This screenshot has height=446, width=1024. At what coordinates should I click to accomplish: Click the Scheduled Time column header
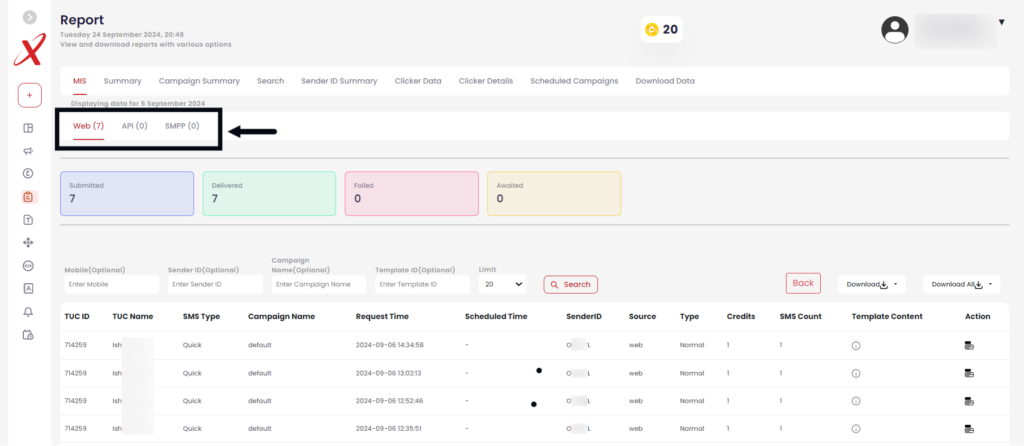[496, 317]
